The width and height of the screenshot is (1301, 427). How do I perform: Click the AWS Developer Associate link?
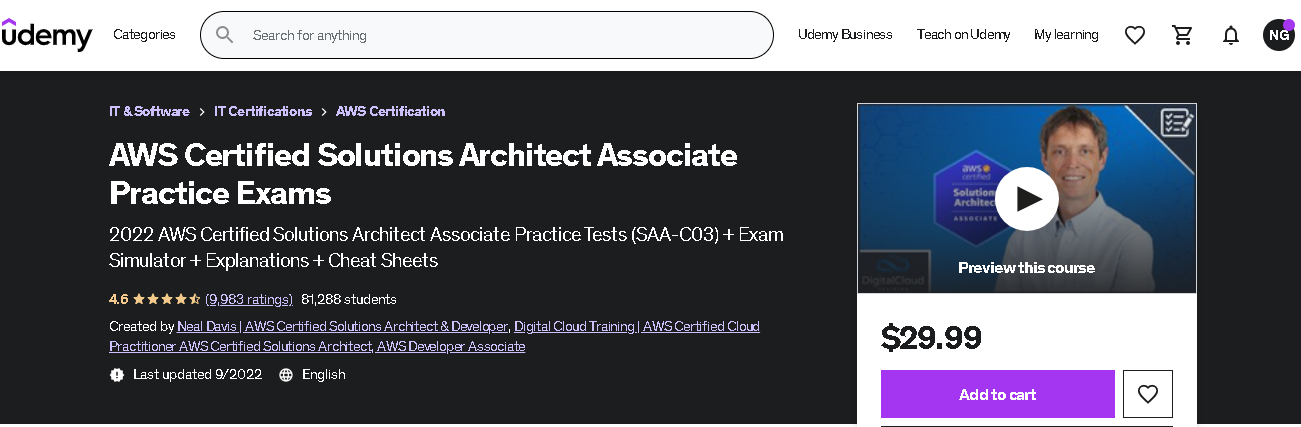click(x=451, y=346)
